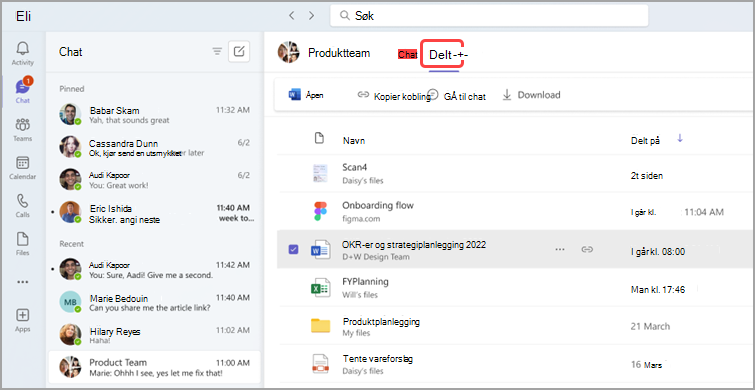Image resolution: width=755 pixels, height=390 pixels.
Task: Download the selected file
Action: click(x=531, y=95)
